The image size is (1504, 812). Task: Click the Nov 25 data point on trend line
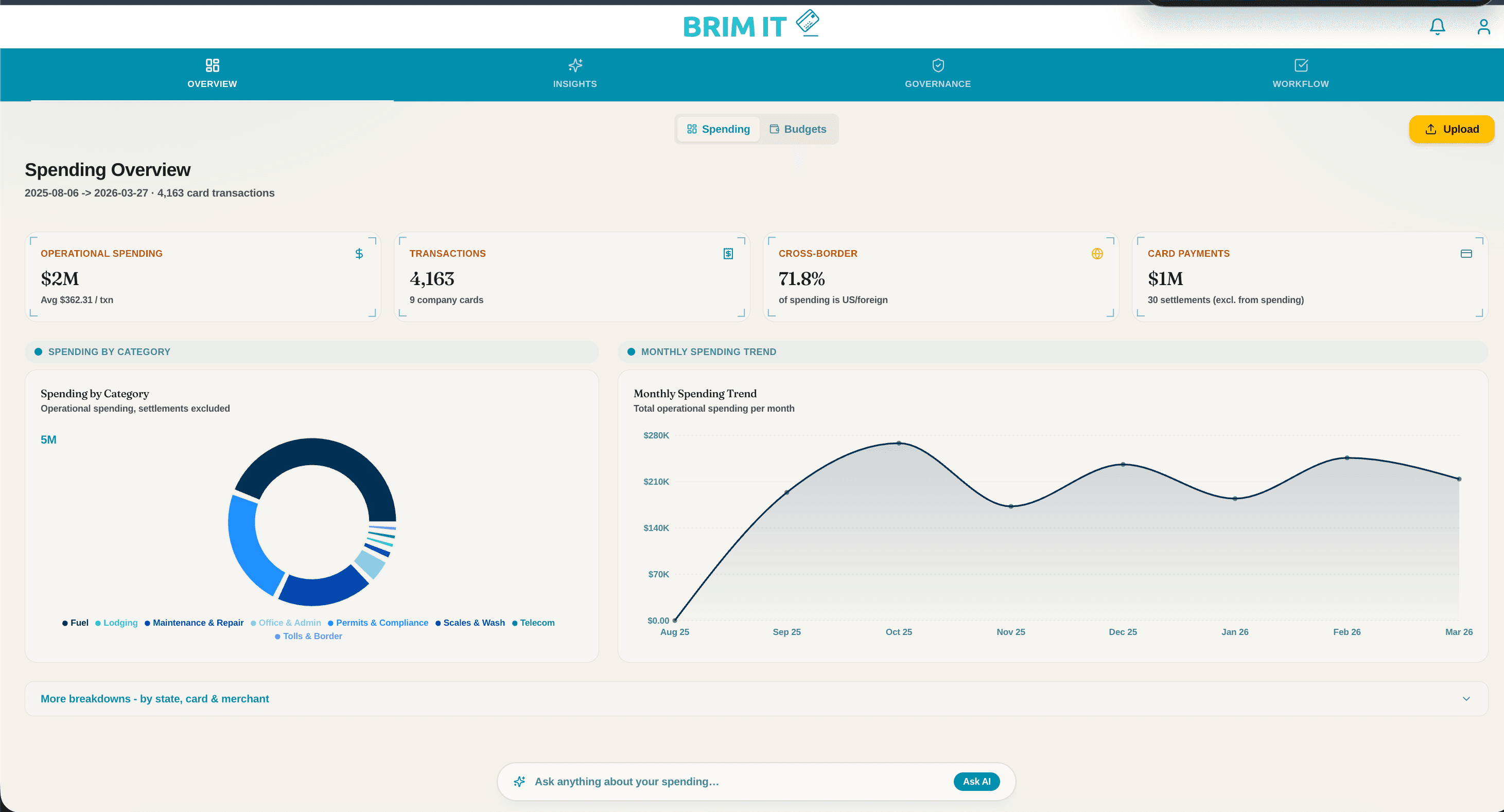coord(1011,506)
